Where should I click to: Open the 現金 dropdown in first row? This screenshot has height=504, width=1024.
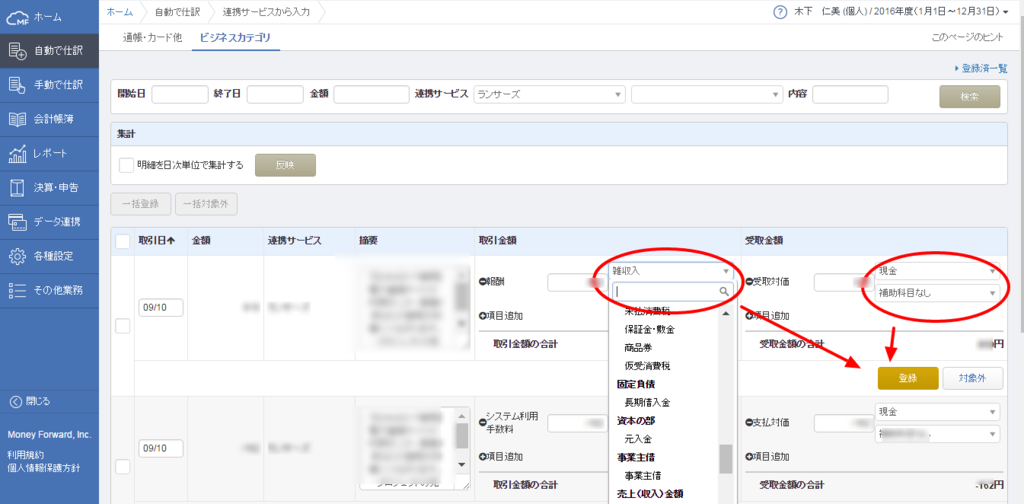(936, 270)
